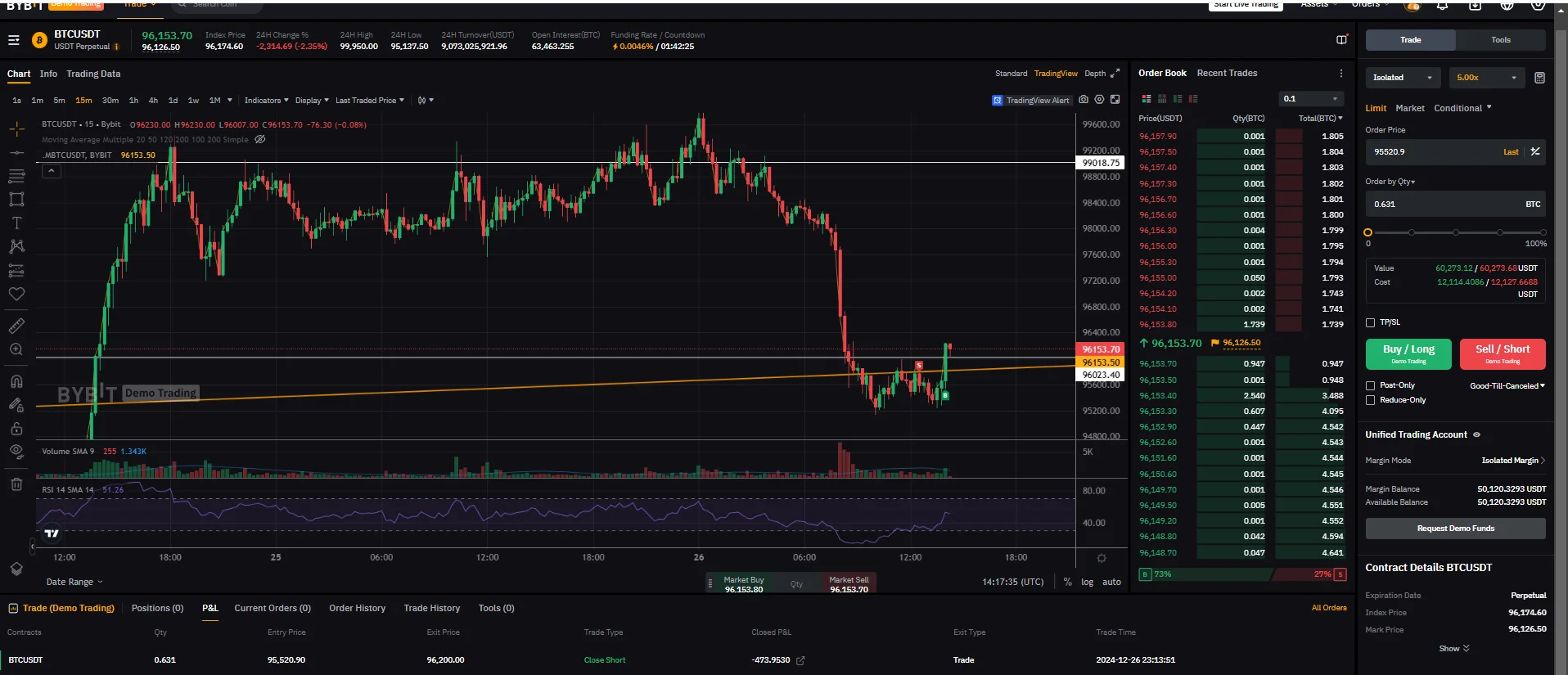Lock all drawing tools
This screenshot has height=675, width=1568.
(x=16, y=428)
